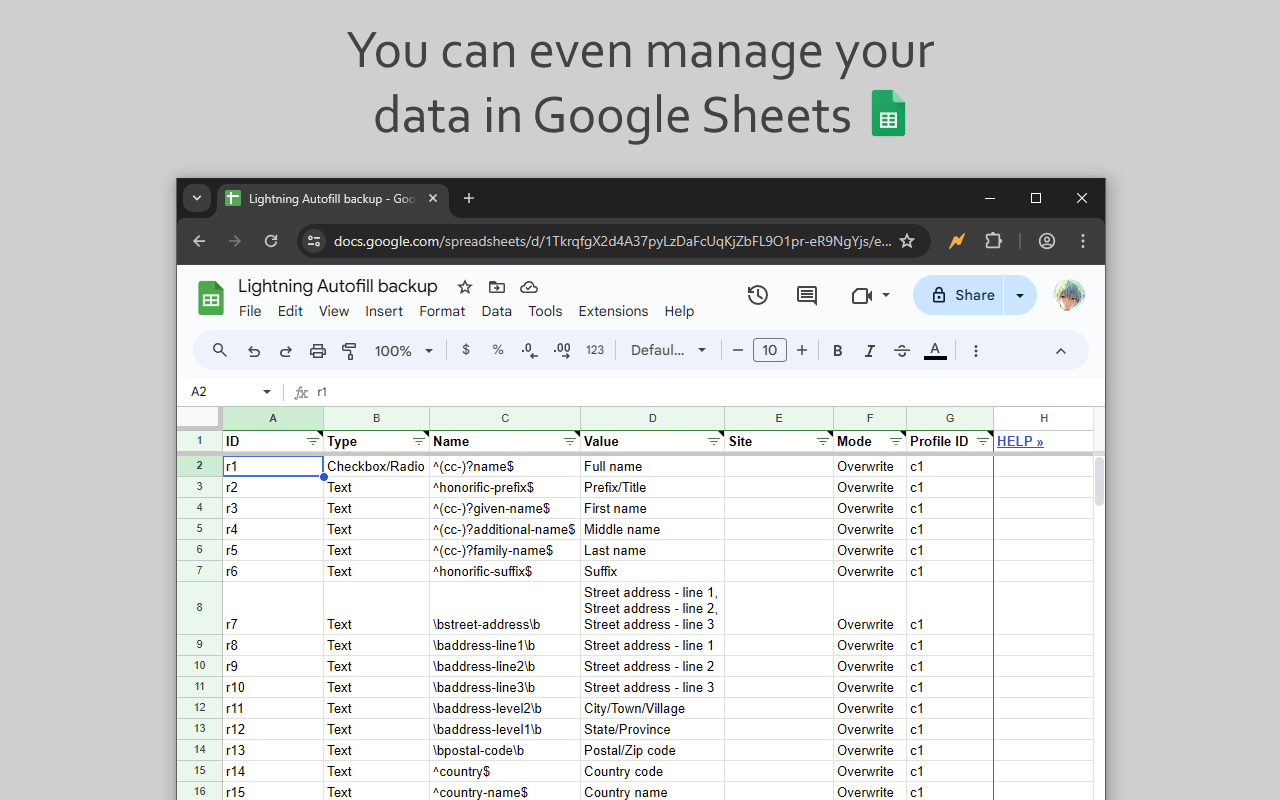Open the text color picker
Image resolution: width=1280 pixels, height=800 pixels.
[935, 351]
